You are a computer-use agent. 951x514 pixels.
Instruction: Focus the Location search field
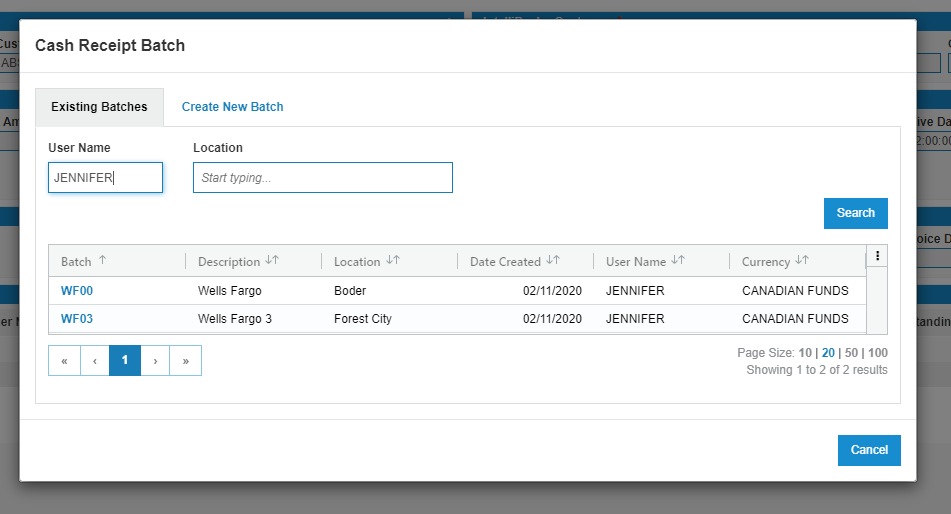point(323,178)
